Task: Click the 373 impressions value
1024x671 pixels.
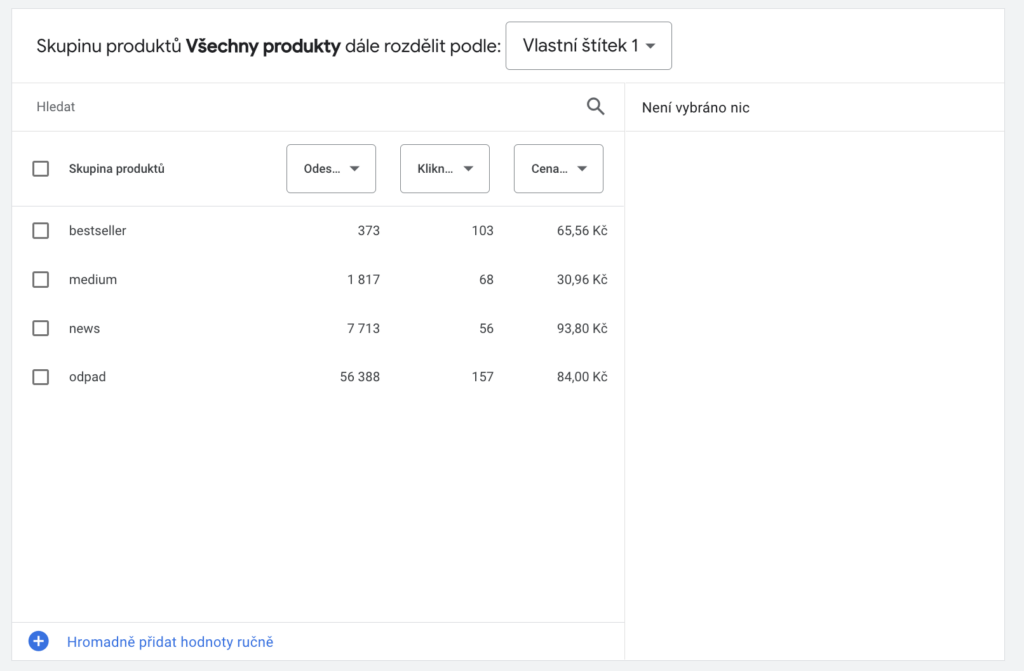Action: point(368,231)
